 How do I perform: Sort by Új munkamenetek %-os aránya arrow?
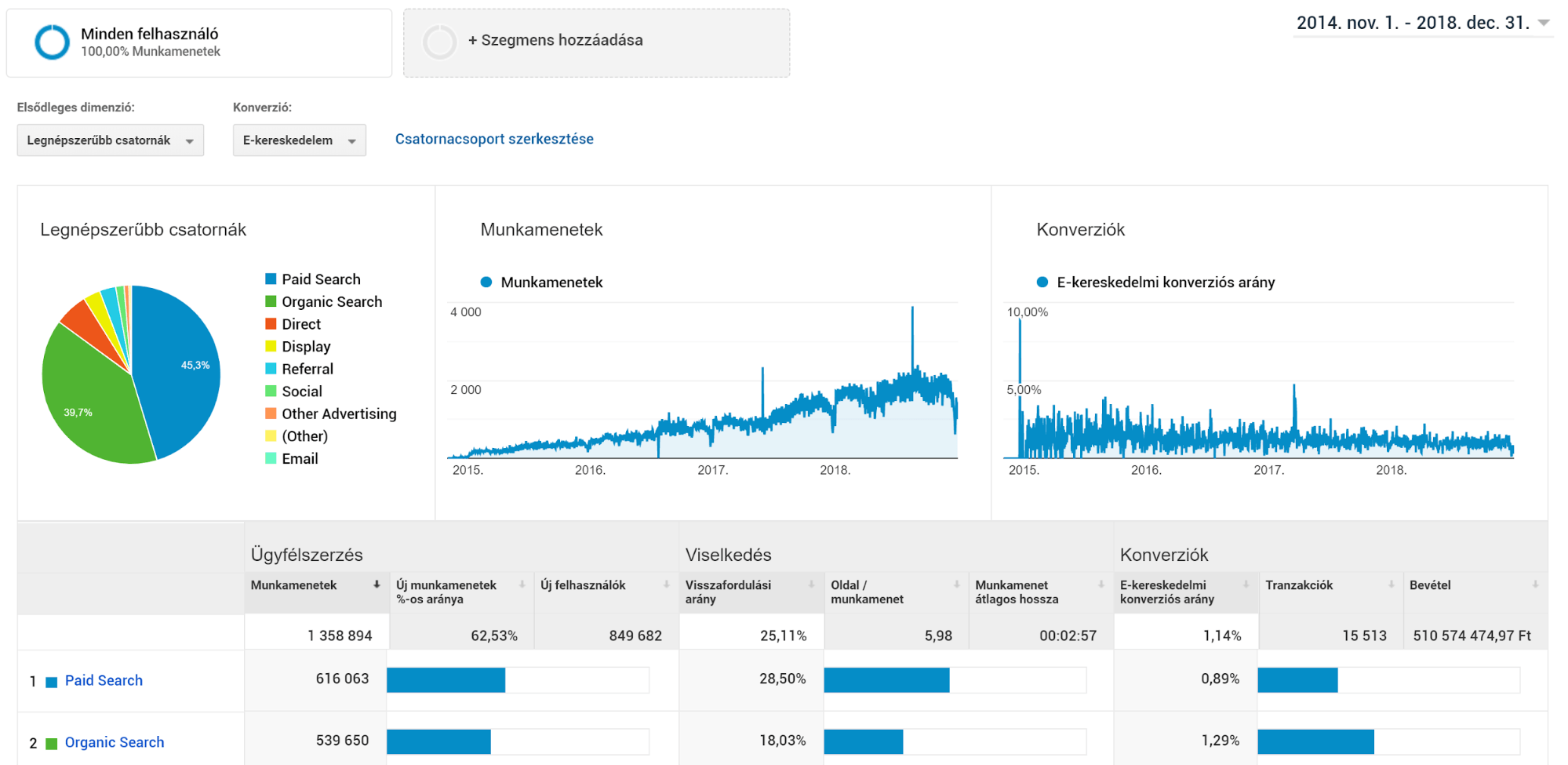pos(522,585)
